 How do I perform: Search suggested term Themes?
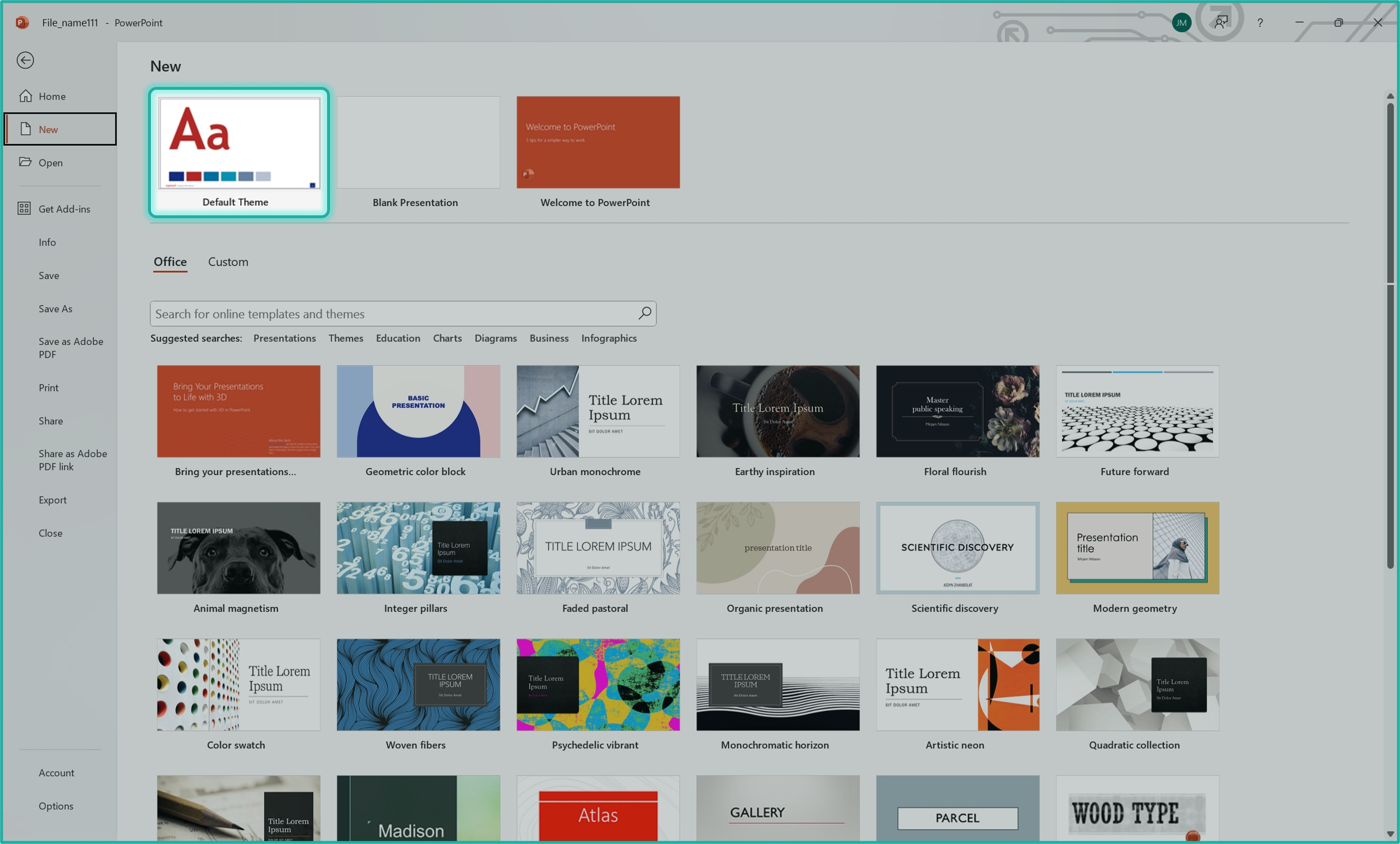[x=346, y=338]
